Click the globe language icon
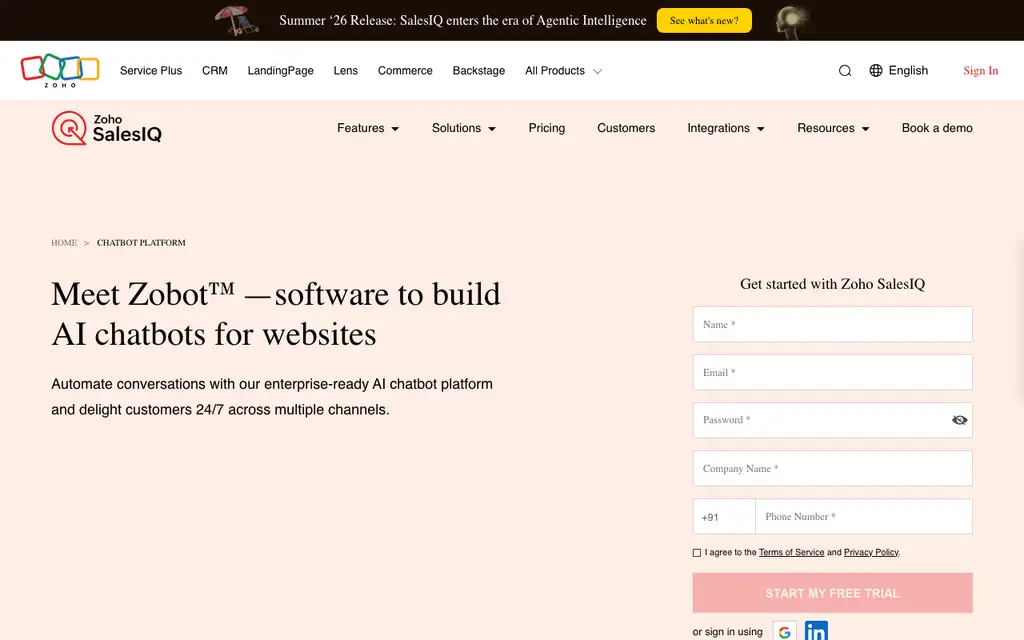The image size is (1024, 640). (876, 71)
